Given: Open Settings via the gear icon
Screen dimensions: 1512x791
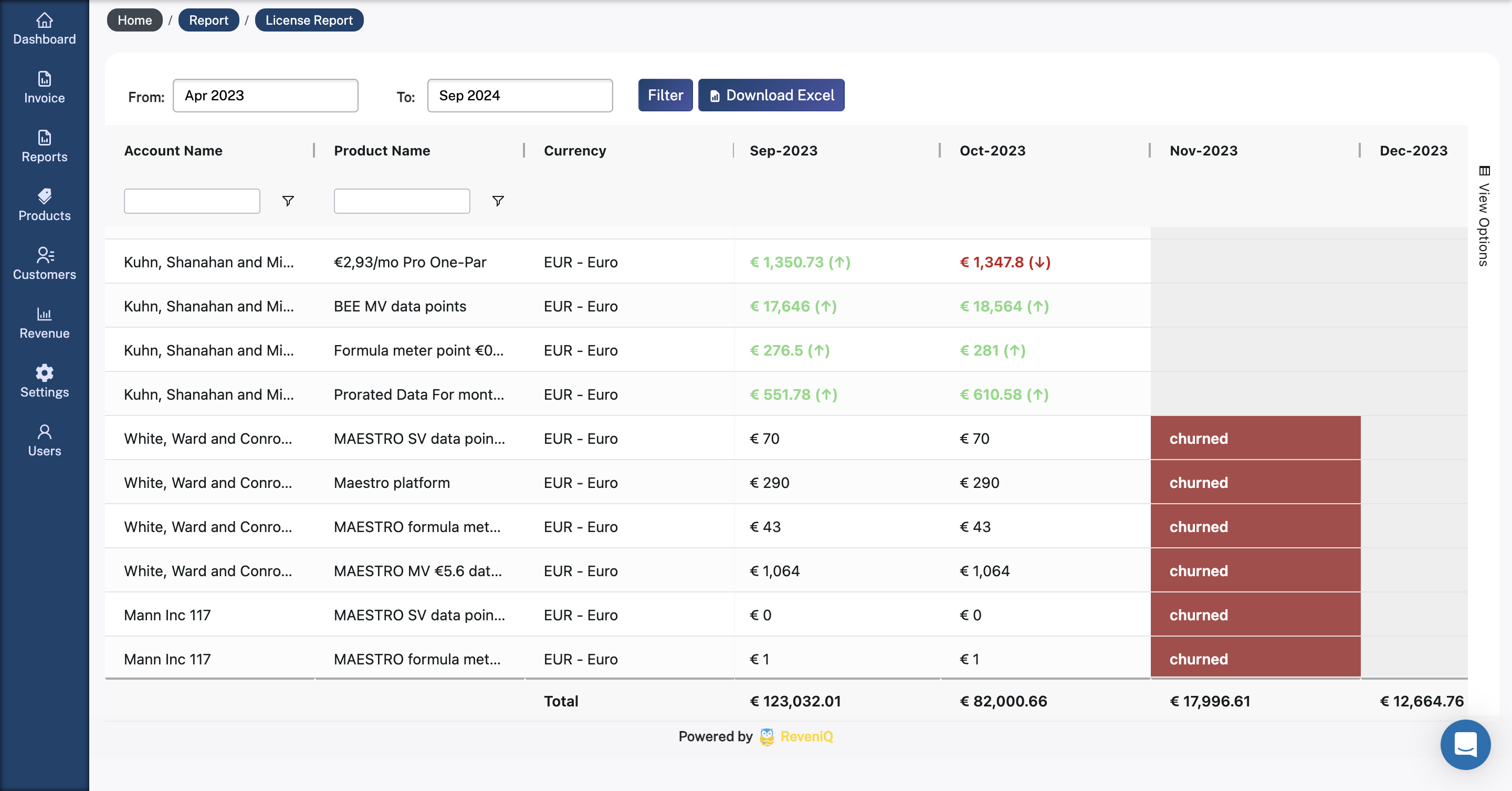Looking at the screenshot, I should (44, 380).
